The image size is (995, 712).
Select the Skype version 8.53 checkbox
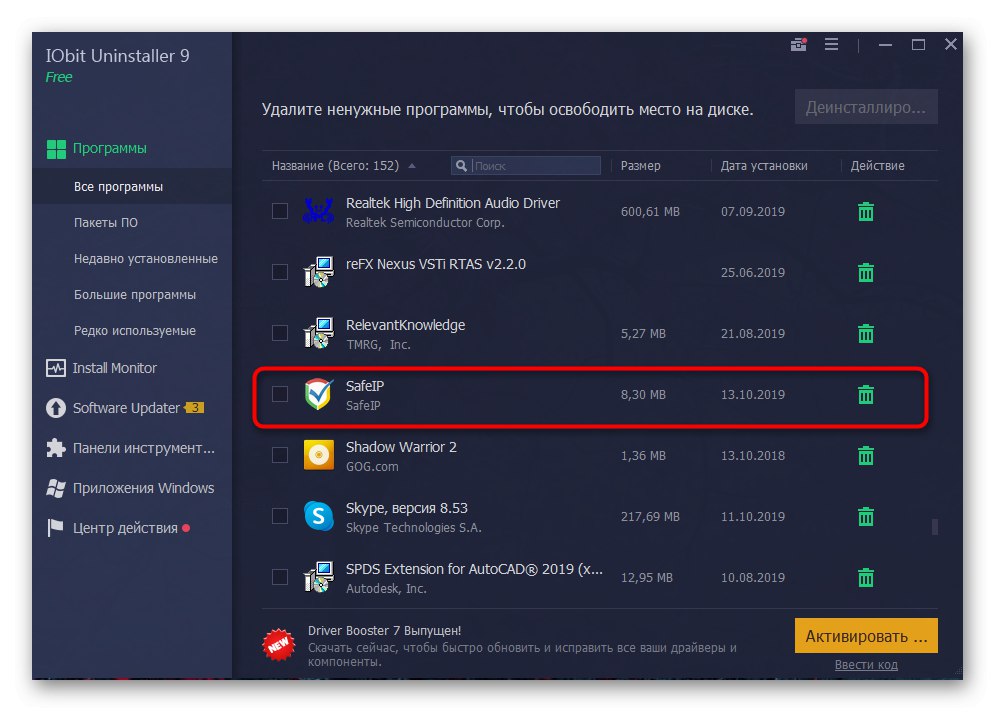280,516
